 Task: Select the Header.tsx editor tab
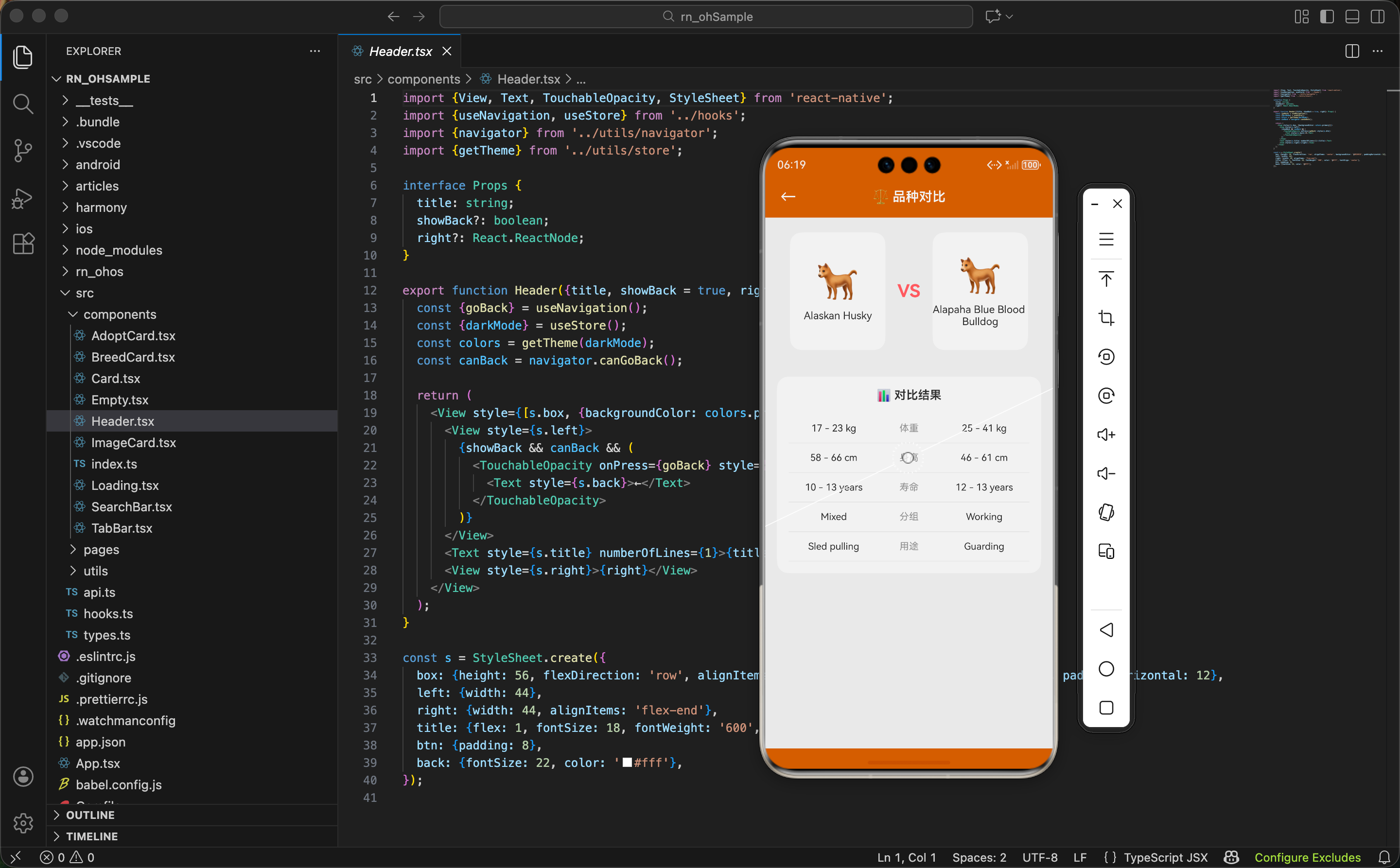(400, 52)
